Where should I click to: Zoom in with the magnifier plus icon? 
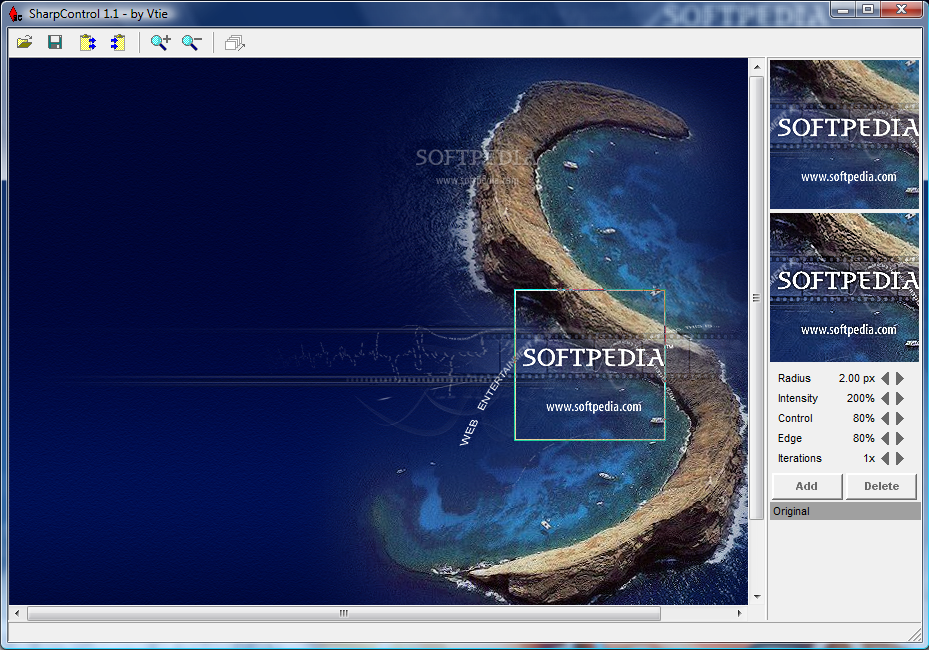(161, 43)
